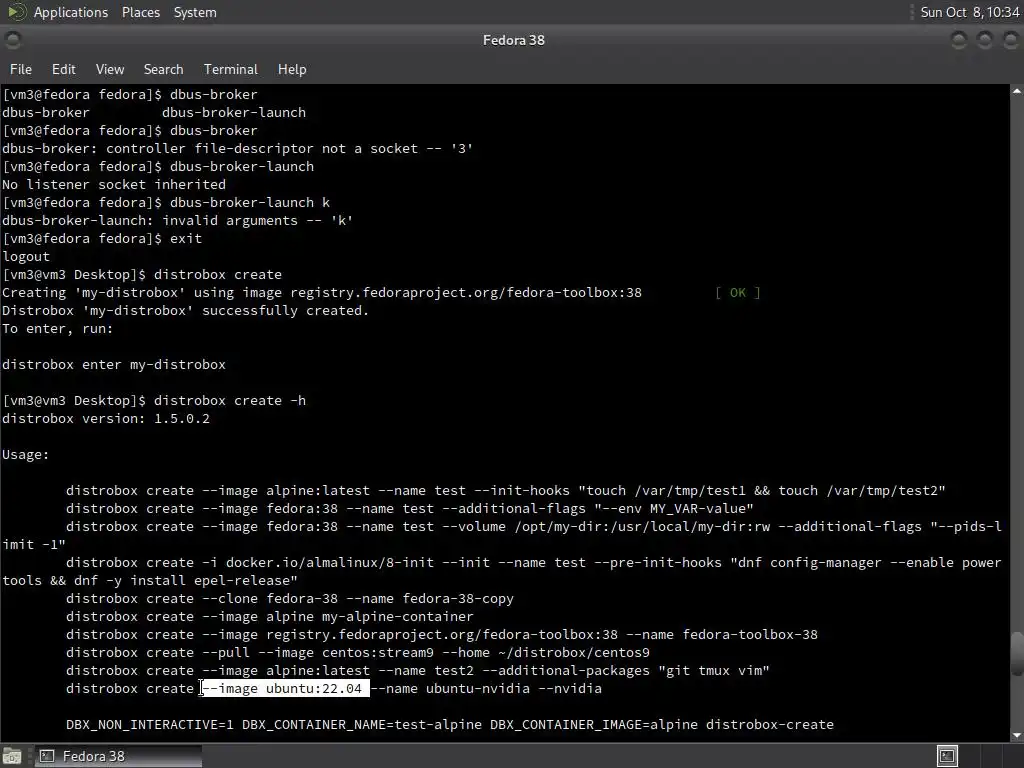Viewport: 1024px width, 768px height.
Task: Click '/opt/my-dir:/usr/local/my-dir:rw' text
Action: 642,526
